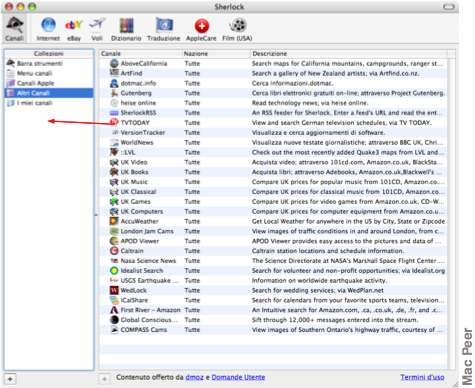The width and height of the screenshot is (475, 388).
Task: Select Menu canali collection
Action: 49,73
